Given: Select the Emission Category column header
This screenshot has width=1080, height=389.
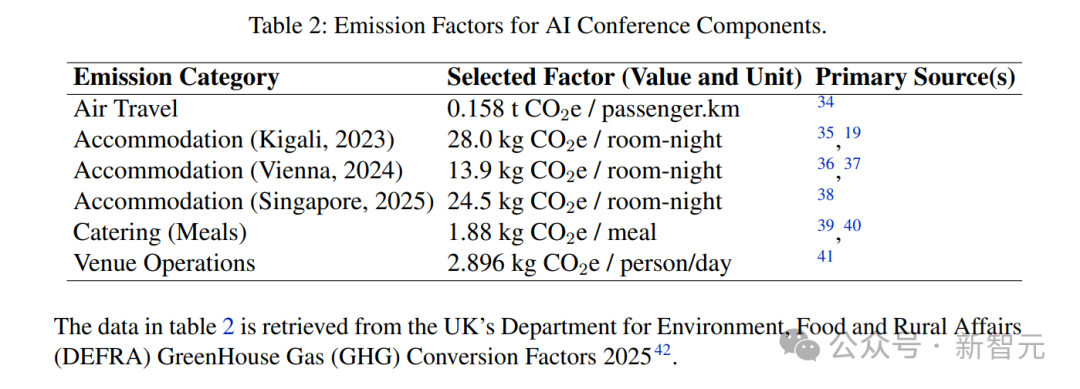Looking at the screenshot, I should [x=176, y=77].
